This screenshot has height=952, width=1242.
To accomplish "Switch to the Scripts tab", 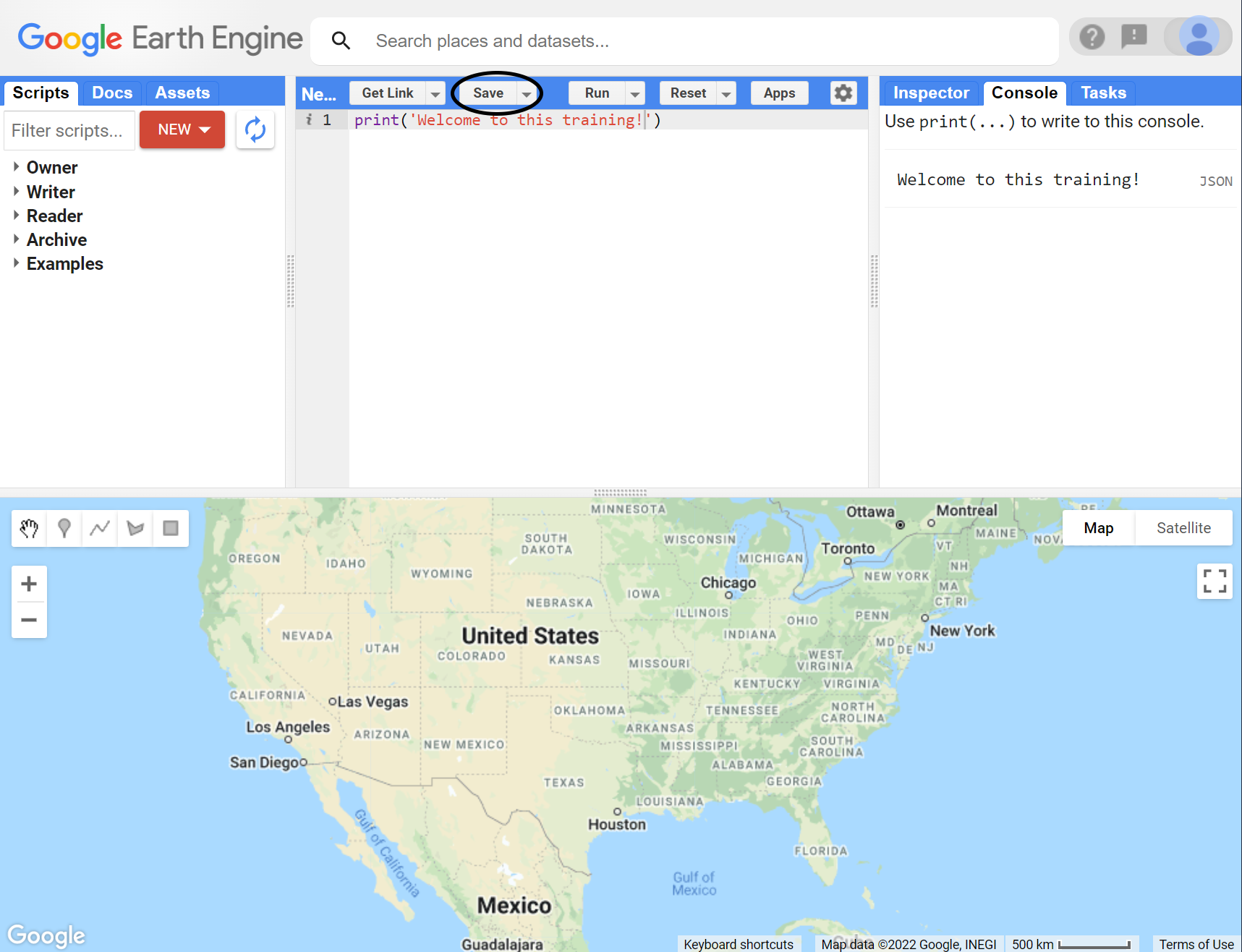I will pyautogui.click(x=41, y=93).
